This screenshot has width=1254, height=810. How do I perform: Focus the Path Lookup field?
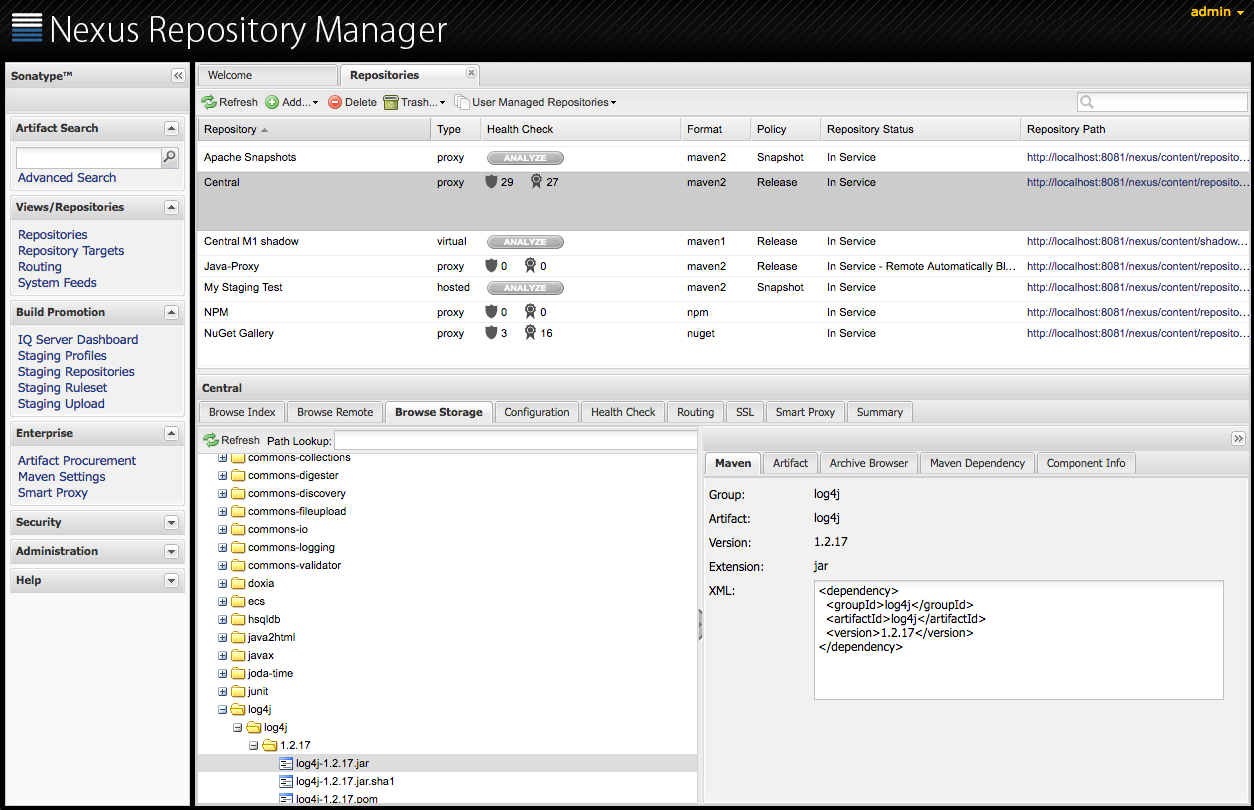tap(515, 441)
